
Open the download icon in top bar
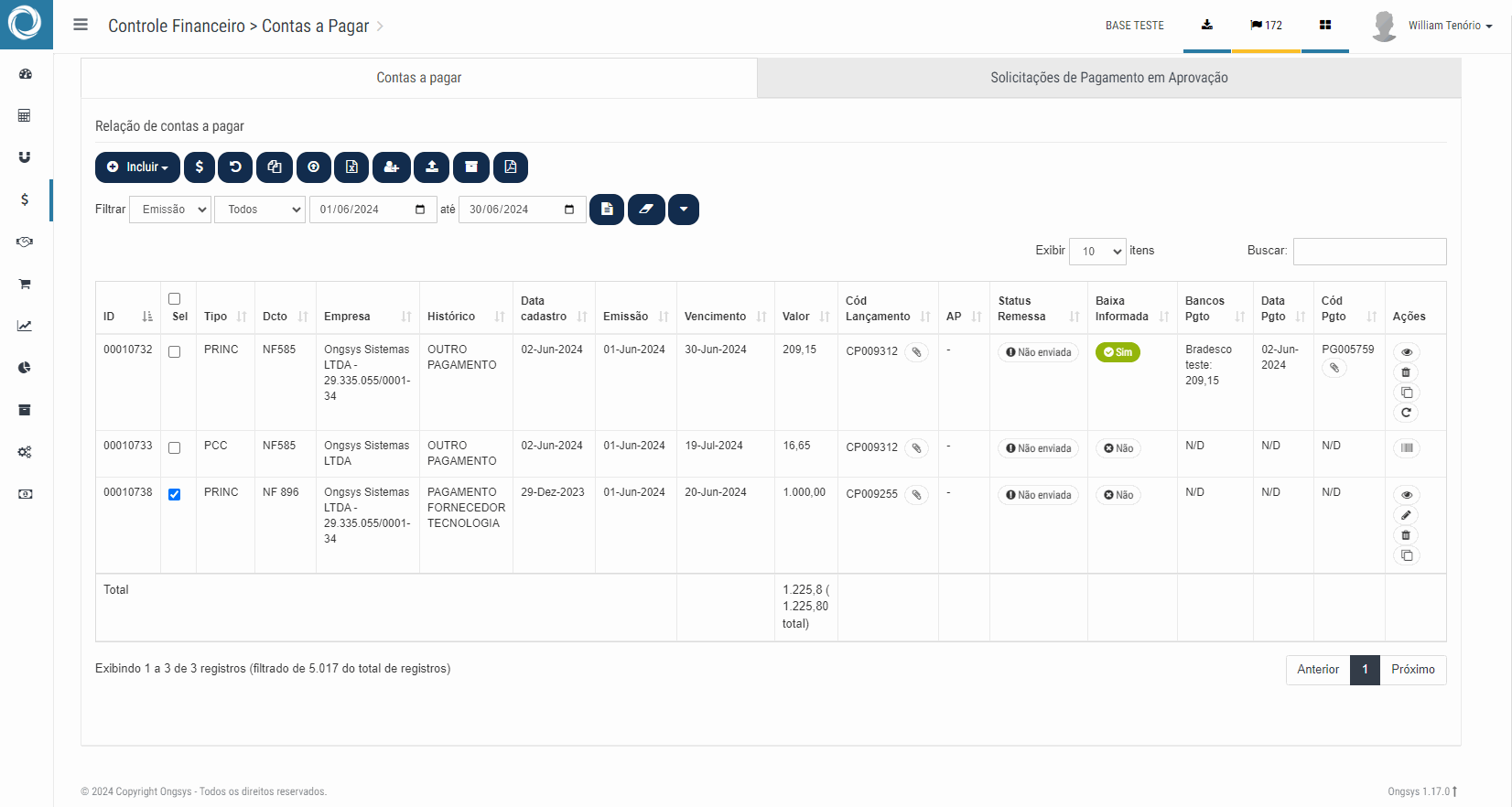coord(1207,25)
